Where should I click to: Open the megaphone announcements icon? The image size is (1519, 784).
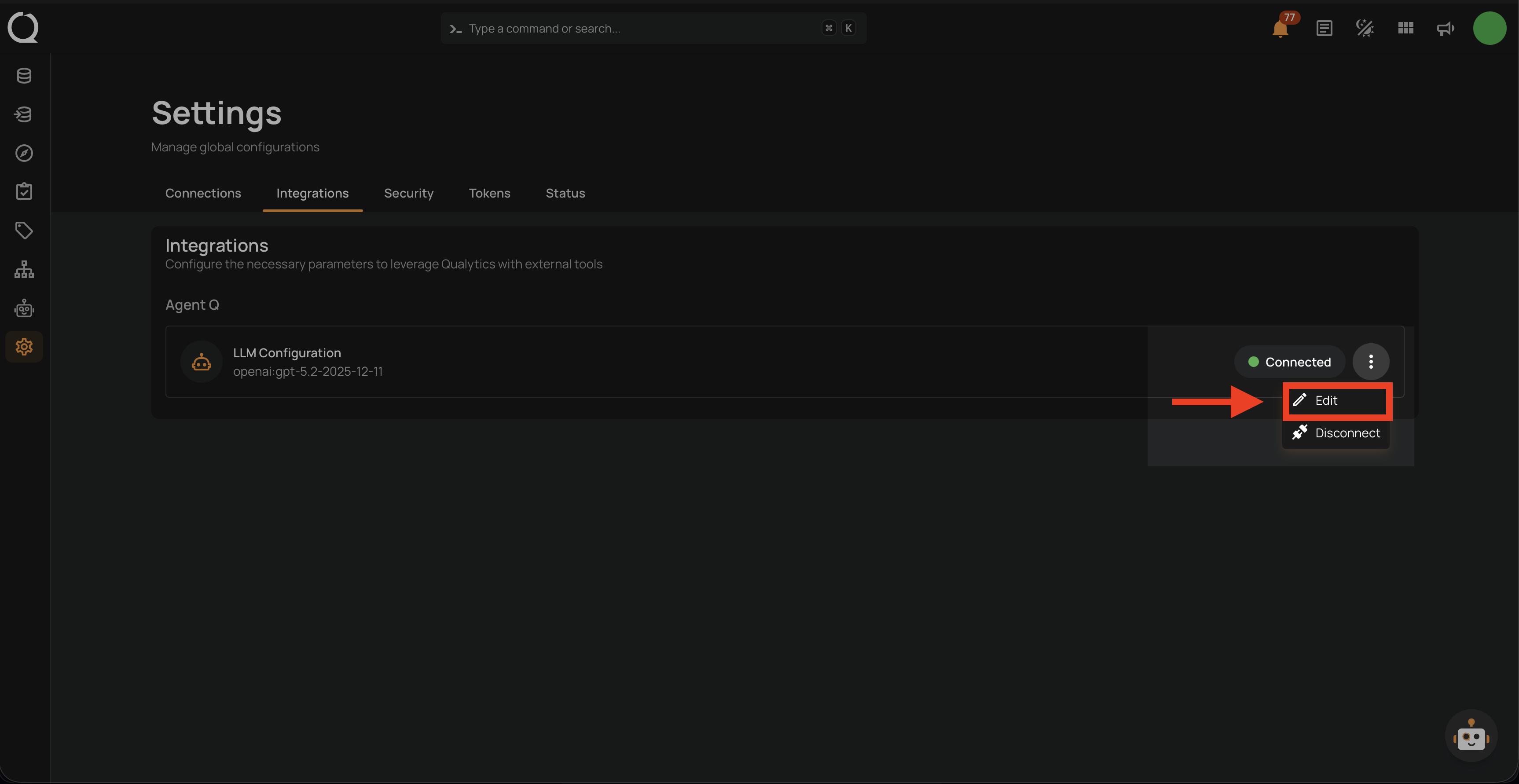pyautogui.click(x=1445, y=28)
